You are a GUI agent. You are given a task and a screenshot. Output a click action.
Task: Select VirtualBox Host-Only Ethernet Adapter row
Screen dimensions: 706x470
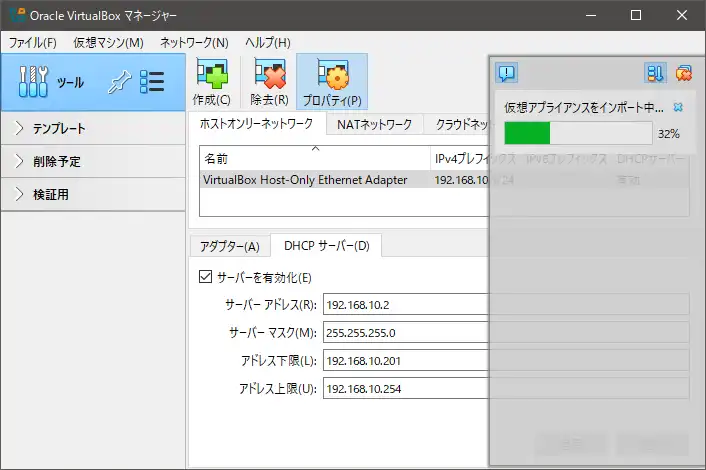[305, 180]
